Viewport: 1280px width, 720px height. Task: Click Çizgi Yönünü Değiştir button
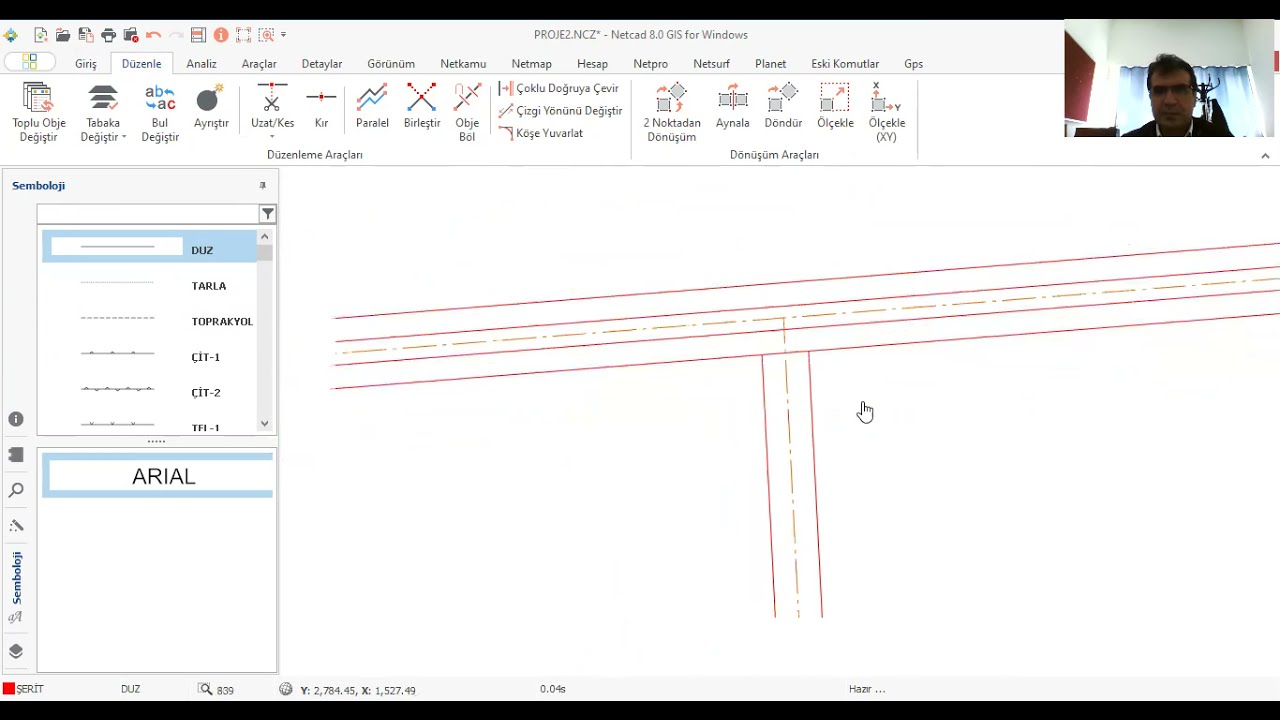(561, 111)
